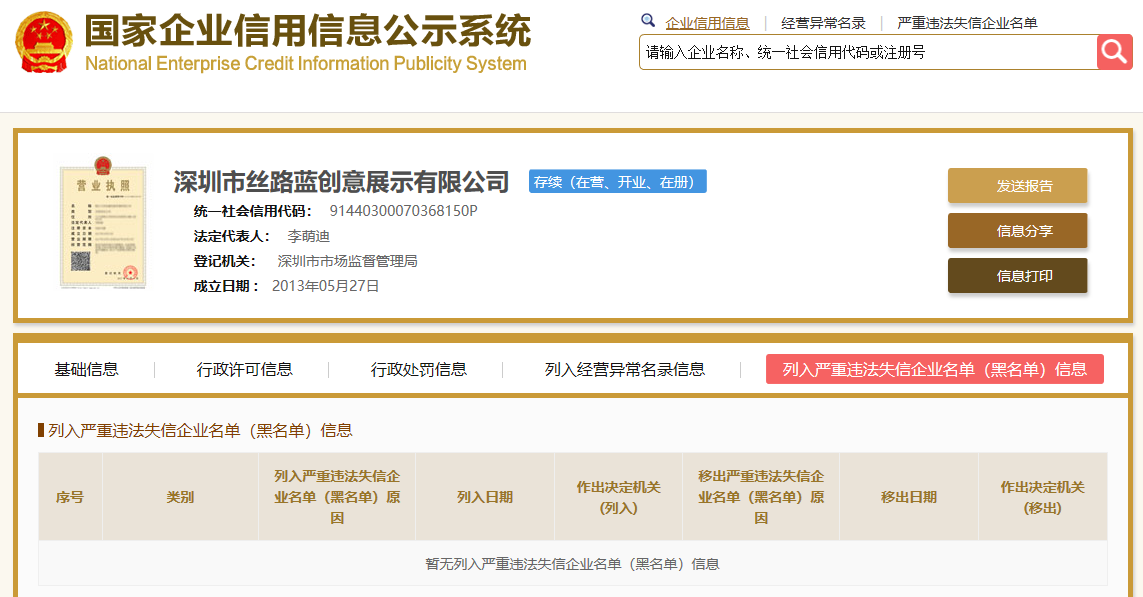Open the business license thumbnail image
1143x597 pixels.
pos(103,223)
